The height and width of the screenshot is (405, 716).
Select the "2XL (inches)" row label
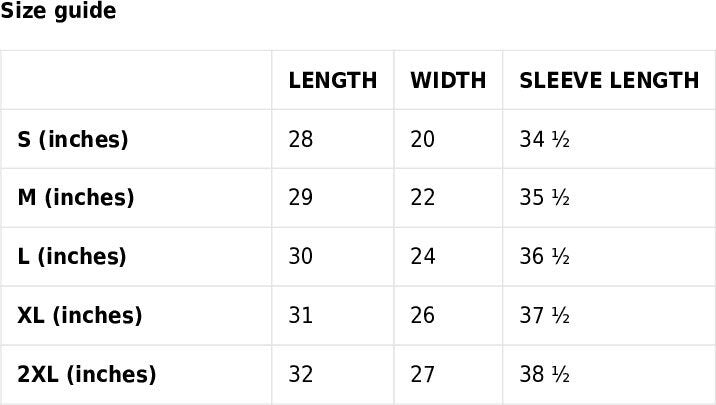[x=87, y=375]
